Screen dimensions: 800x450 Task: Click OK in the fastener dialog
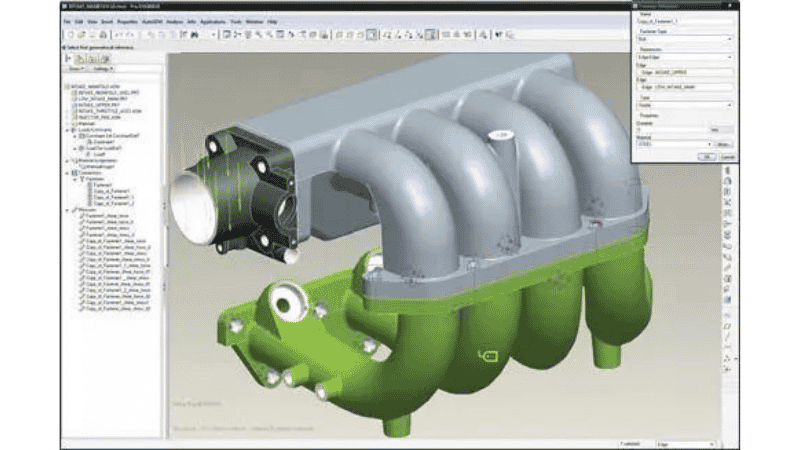[707, 157]
